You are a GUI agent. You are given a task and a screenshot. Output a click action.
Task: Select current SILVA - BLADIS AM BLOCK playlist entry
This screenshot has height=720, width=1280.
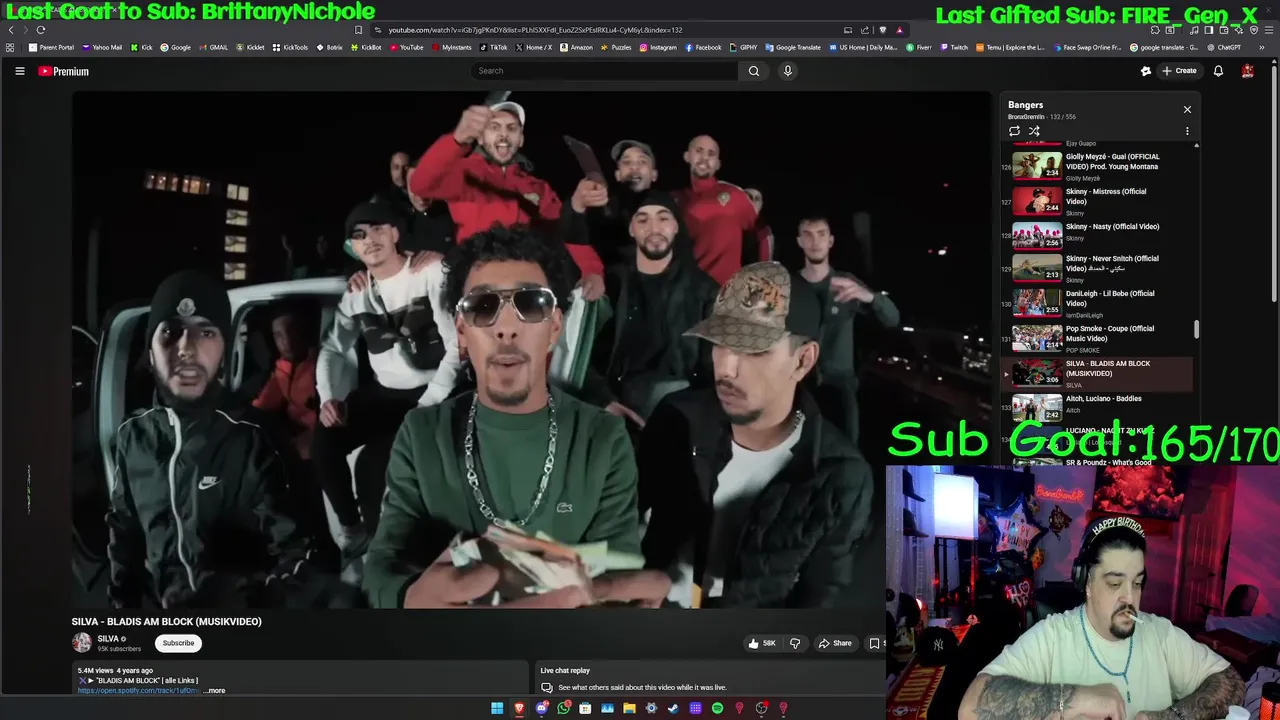click(1097, 374)
